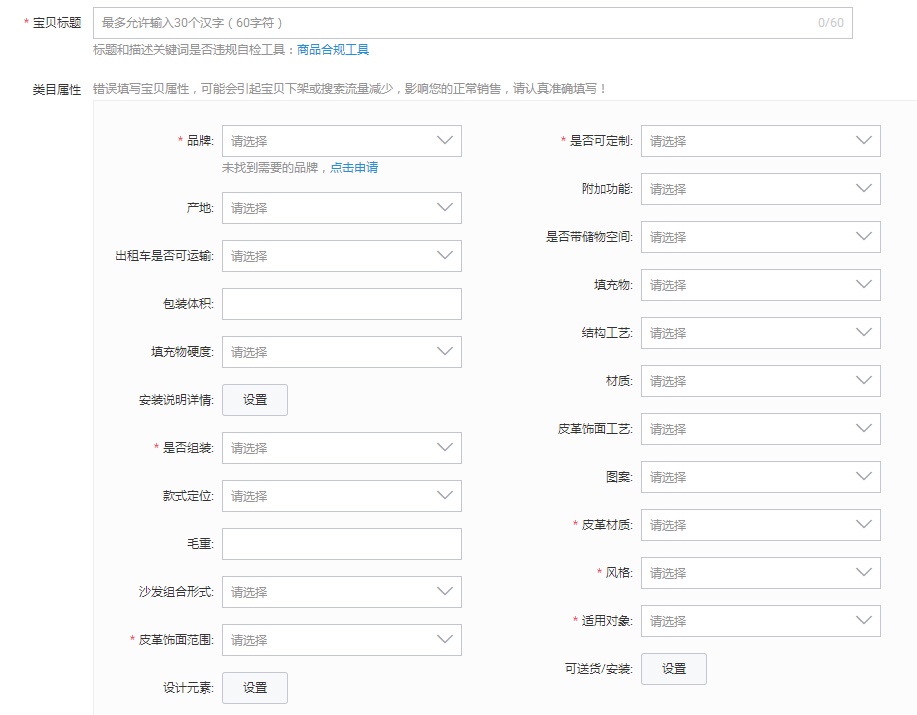Open the 品牌 (brand) dropdown
Viewport: 917px width, 715px height.
tap(341, 141)
